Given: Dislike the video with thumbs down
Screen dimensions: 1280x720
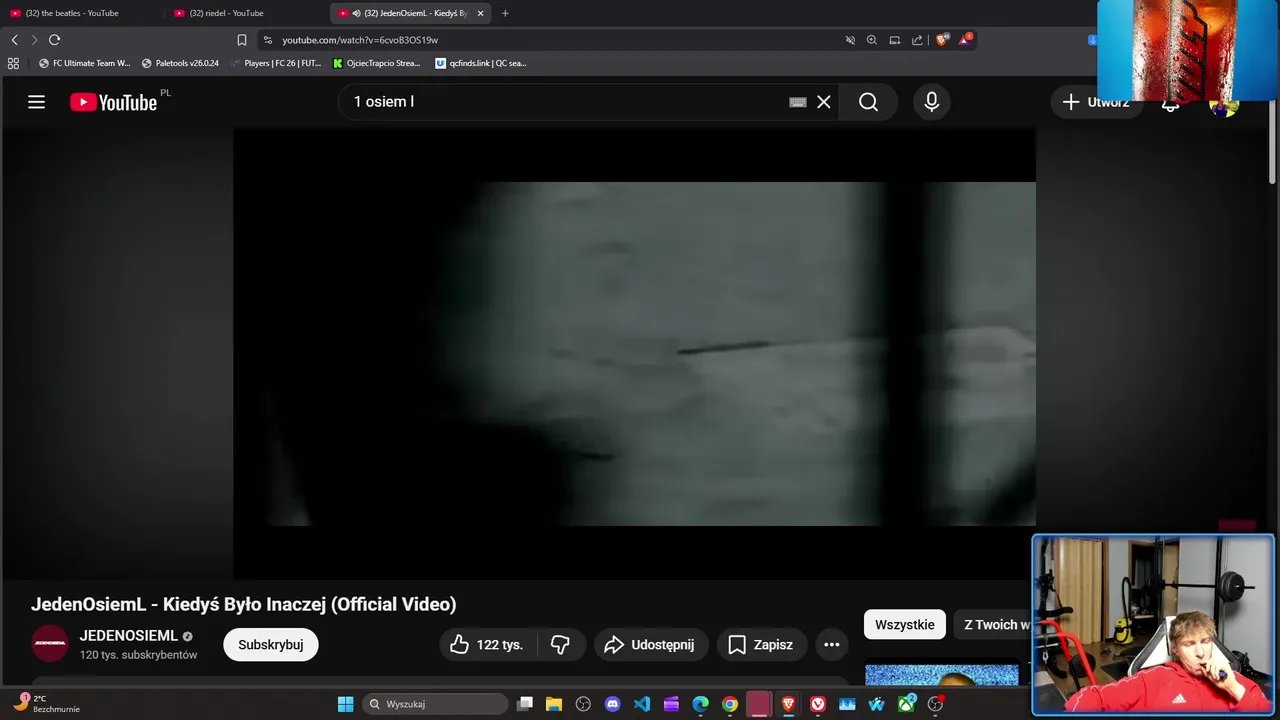Looking at the screenshot, I should (561, 645).
